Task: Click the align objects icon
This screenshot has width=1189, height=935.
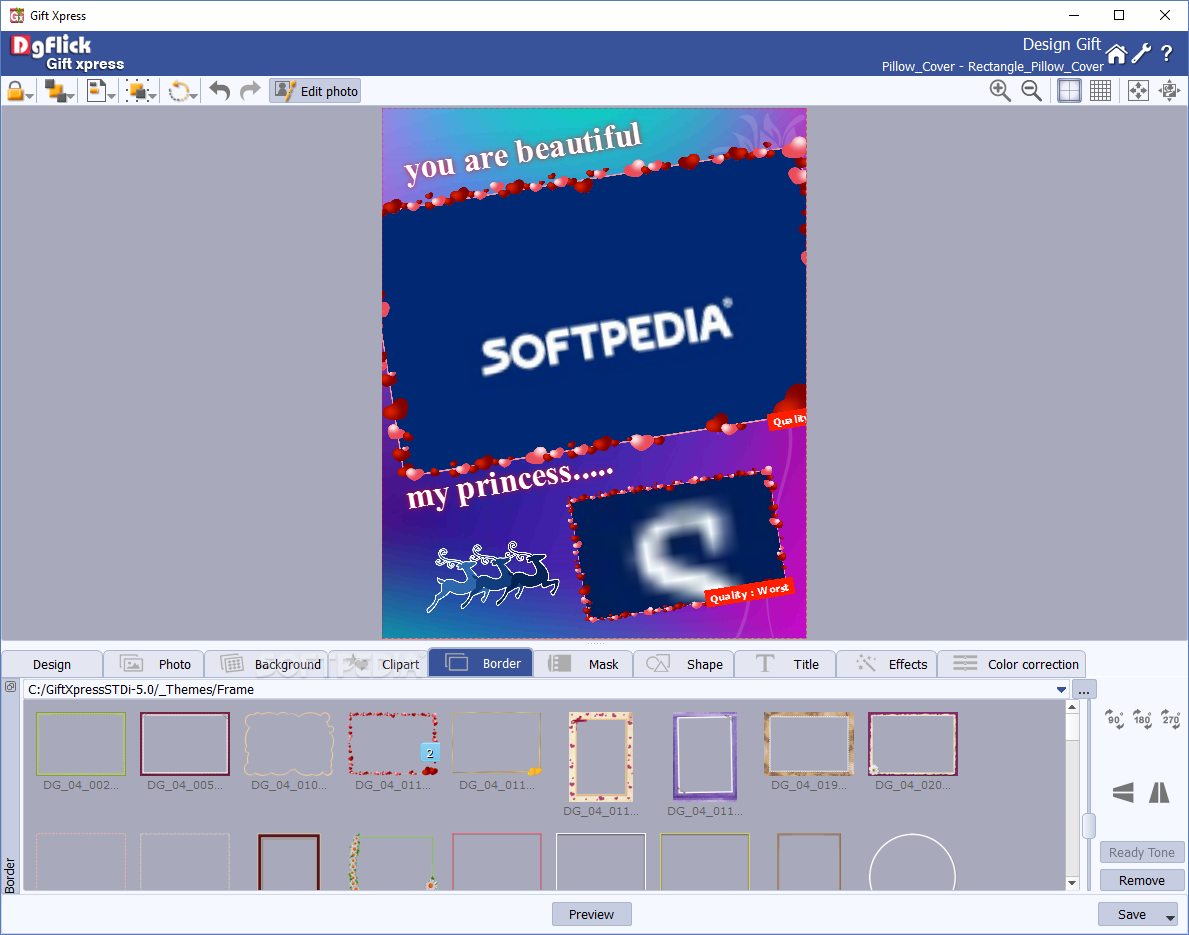Action: click(96, 91)
